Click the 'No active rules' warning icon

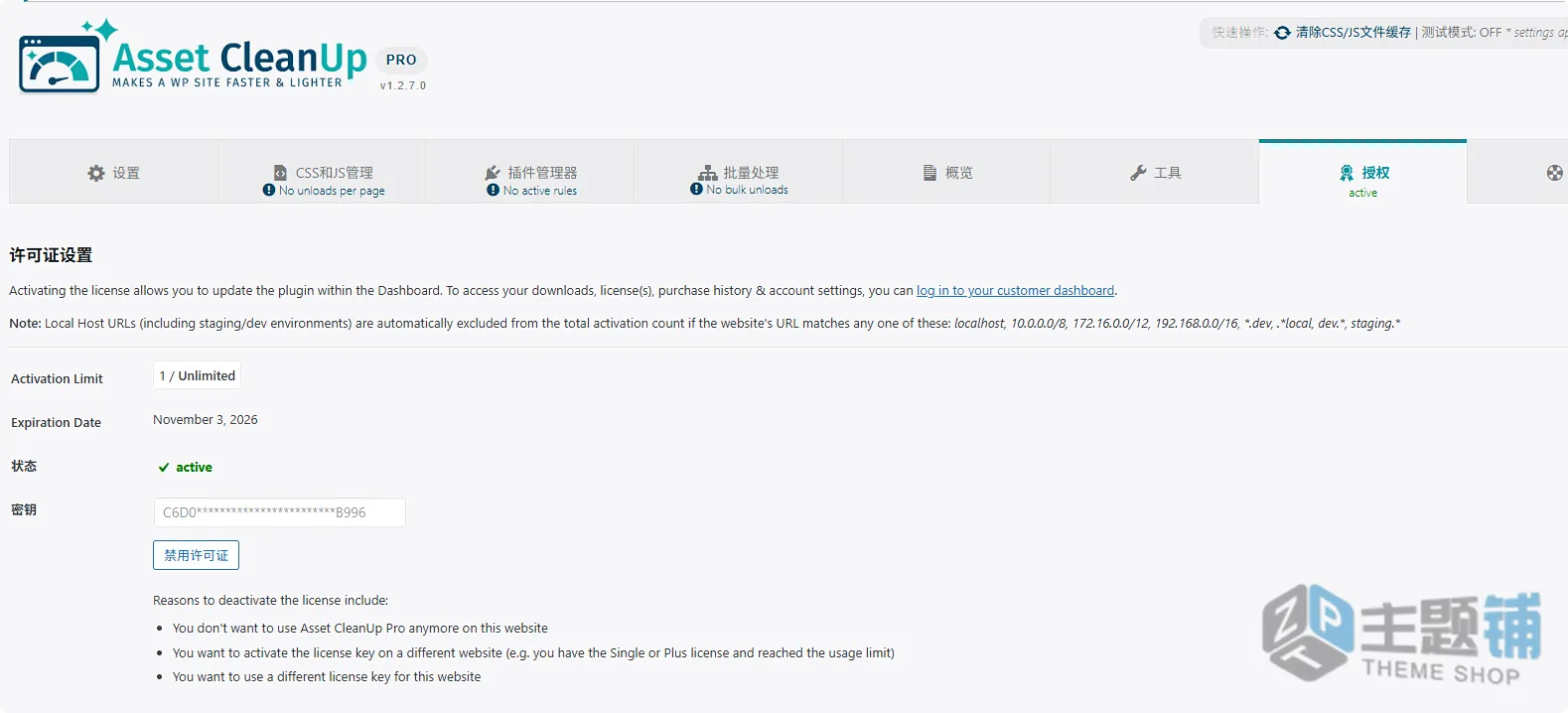(493, 190)
